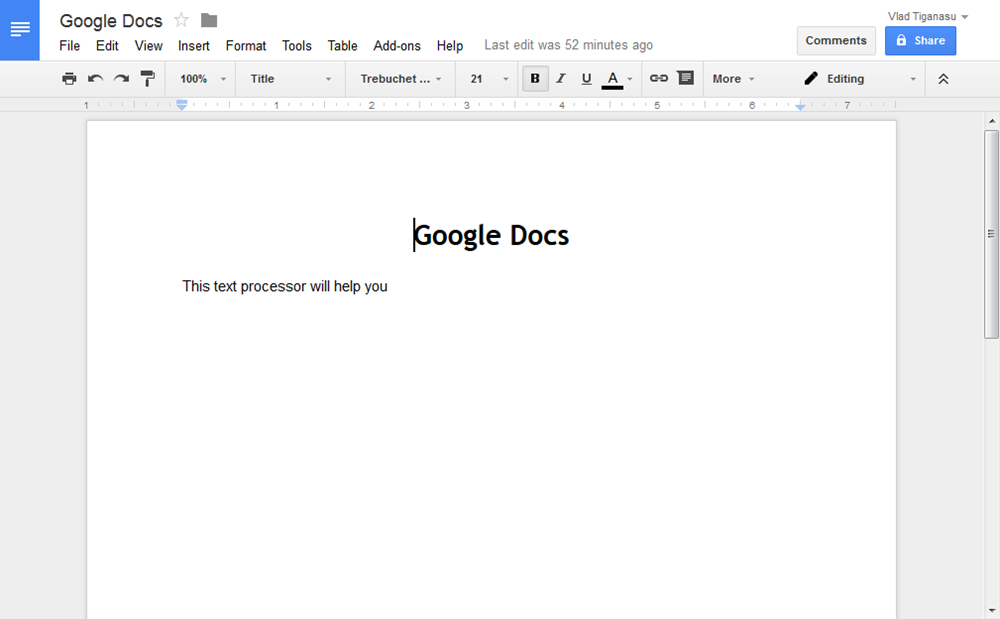Open the move-to-folder icon
The width and height of the screenshot is (1000, 619).
point(209,20)
